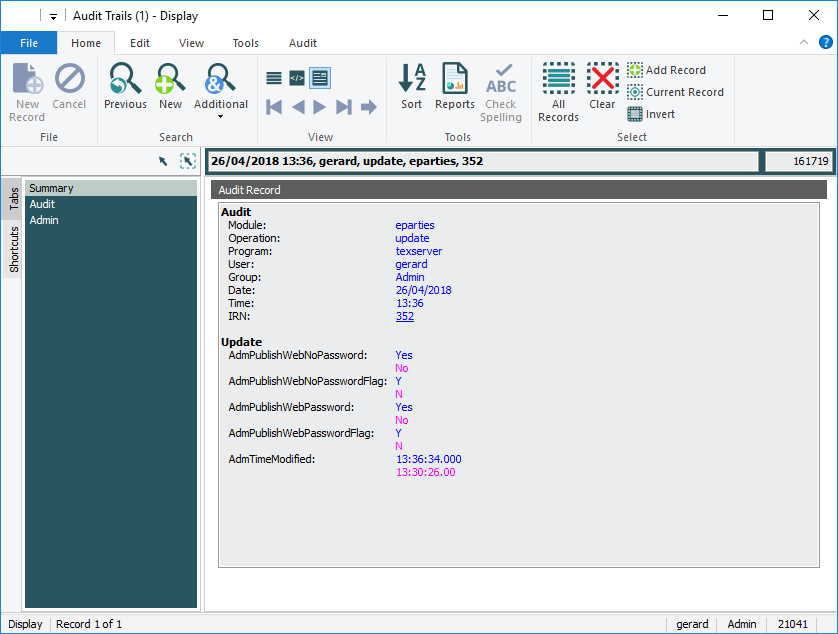Open the Audit ribbon tab
Image resolution: width=838 pixels, height=634 pixels.
(x=303, y=43)
